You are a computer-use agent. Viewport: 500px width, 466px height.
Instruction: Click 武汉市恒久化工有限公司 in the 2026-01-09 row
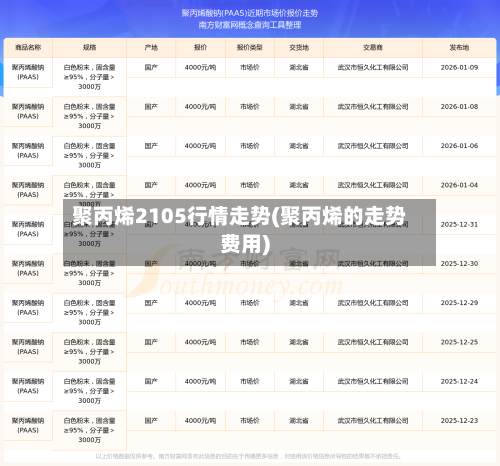pyautogui.click(x=373, y=67)
